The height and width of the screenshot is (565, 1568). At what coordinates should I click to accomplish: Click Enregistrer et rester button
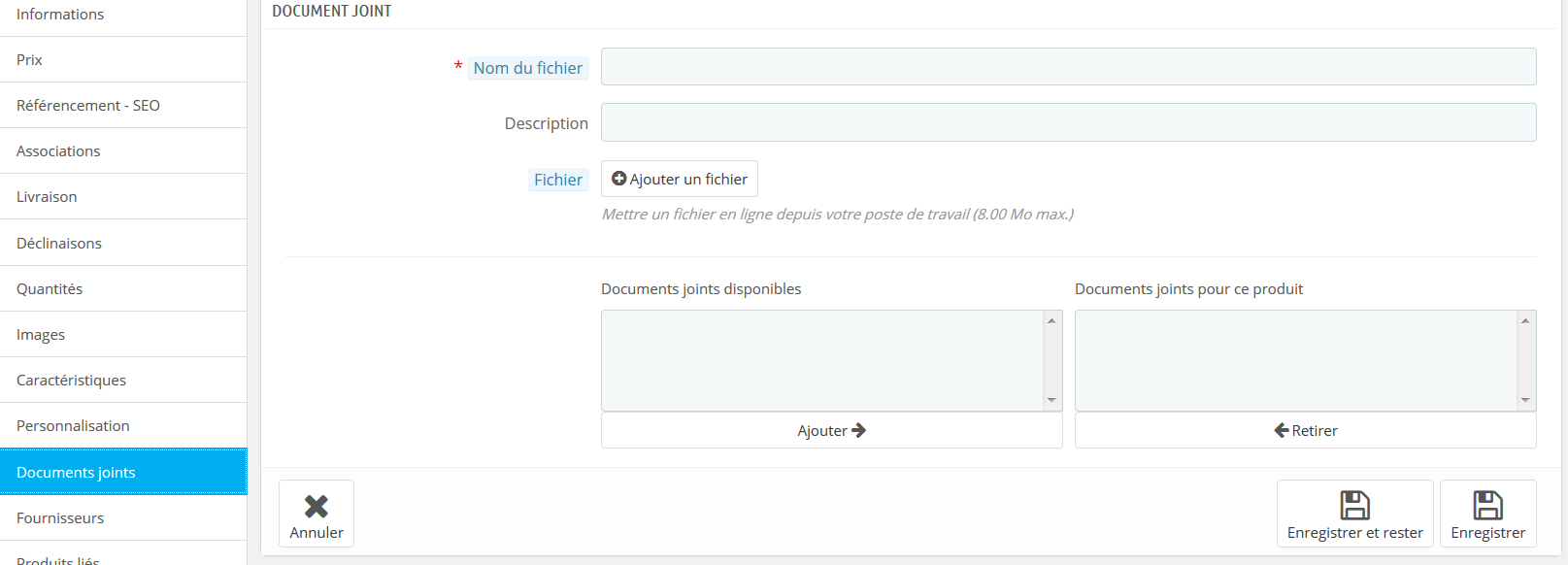point(1354,514)
